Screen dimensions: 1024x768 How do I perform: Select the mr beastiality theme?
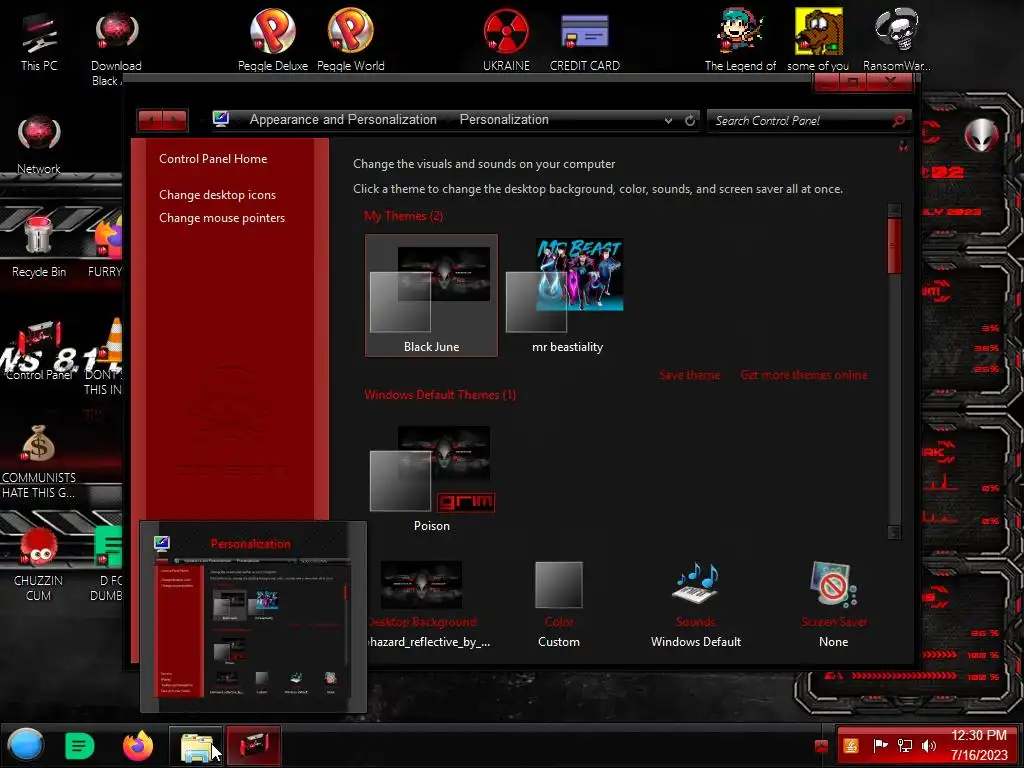tap(567, 295)
